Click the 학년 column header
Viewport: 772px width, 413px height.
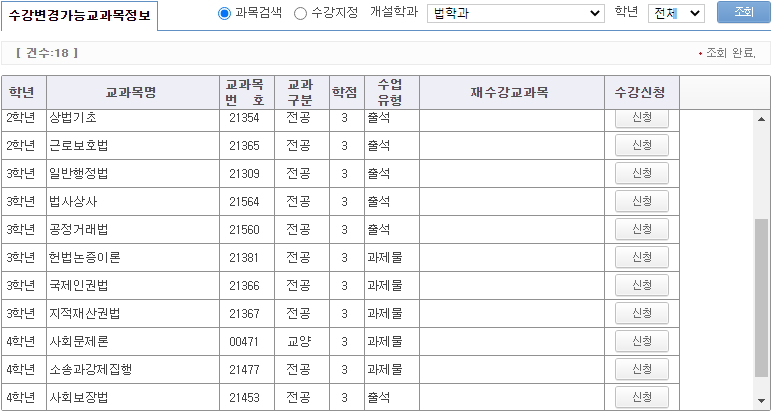24,93
